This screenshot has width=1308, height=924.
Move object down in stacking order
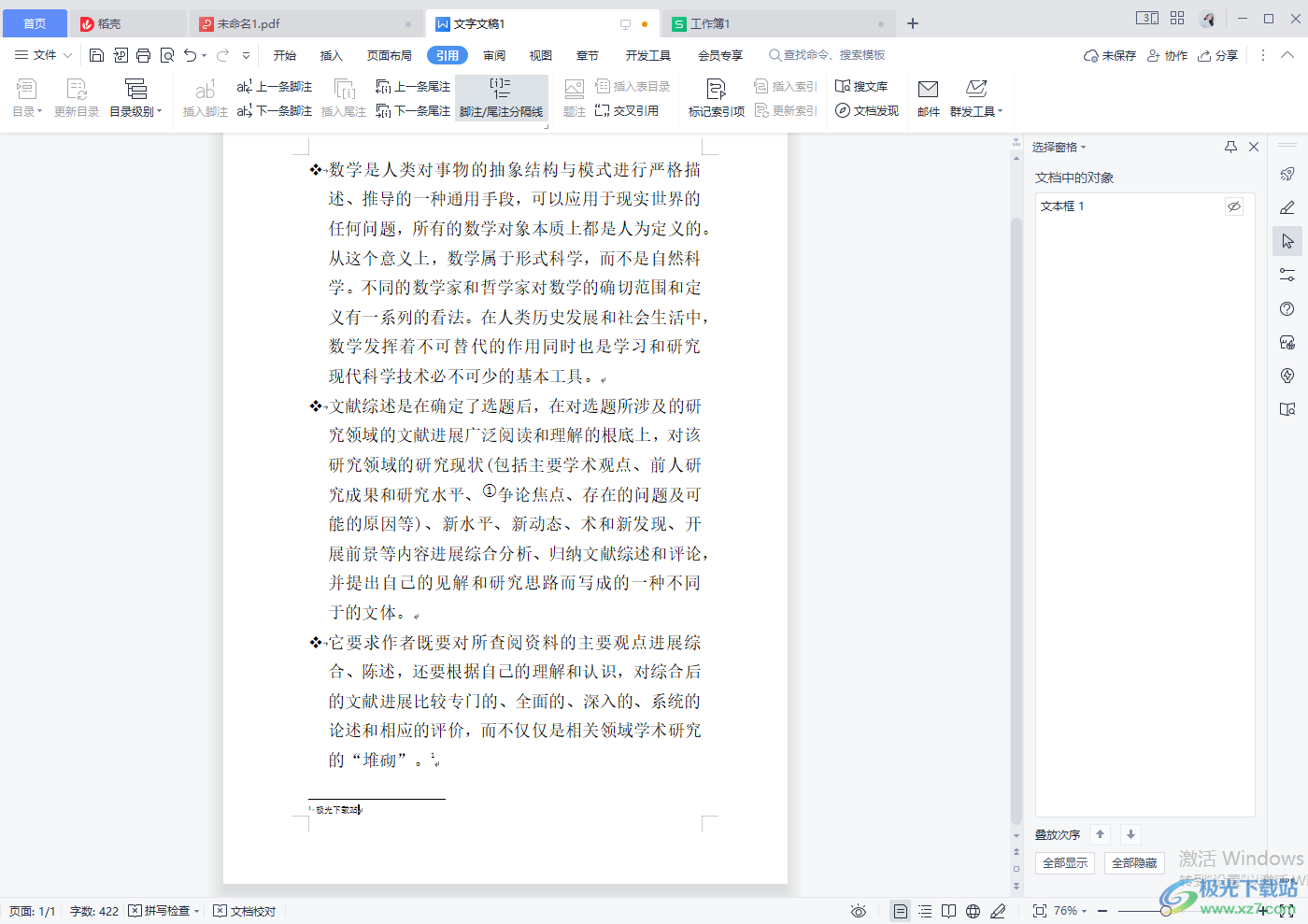1130,834
